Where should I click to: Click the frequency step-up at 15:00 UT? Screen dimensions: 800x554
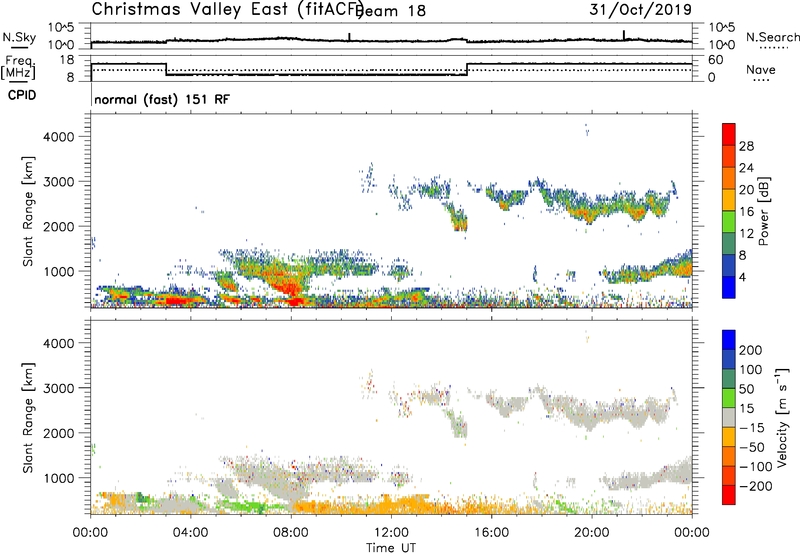pos(467,69)
